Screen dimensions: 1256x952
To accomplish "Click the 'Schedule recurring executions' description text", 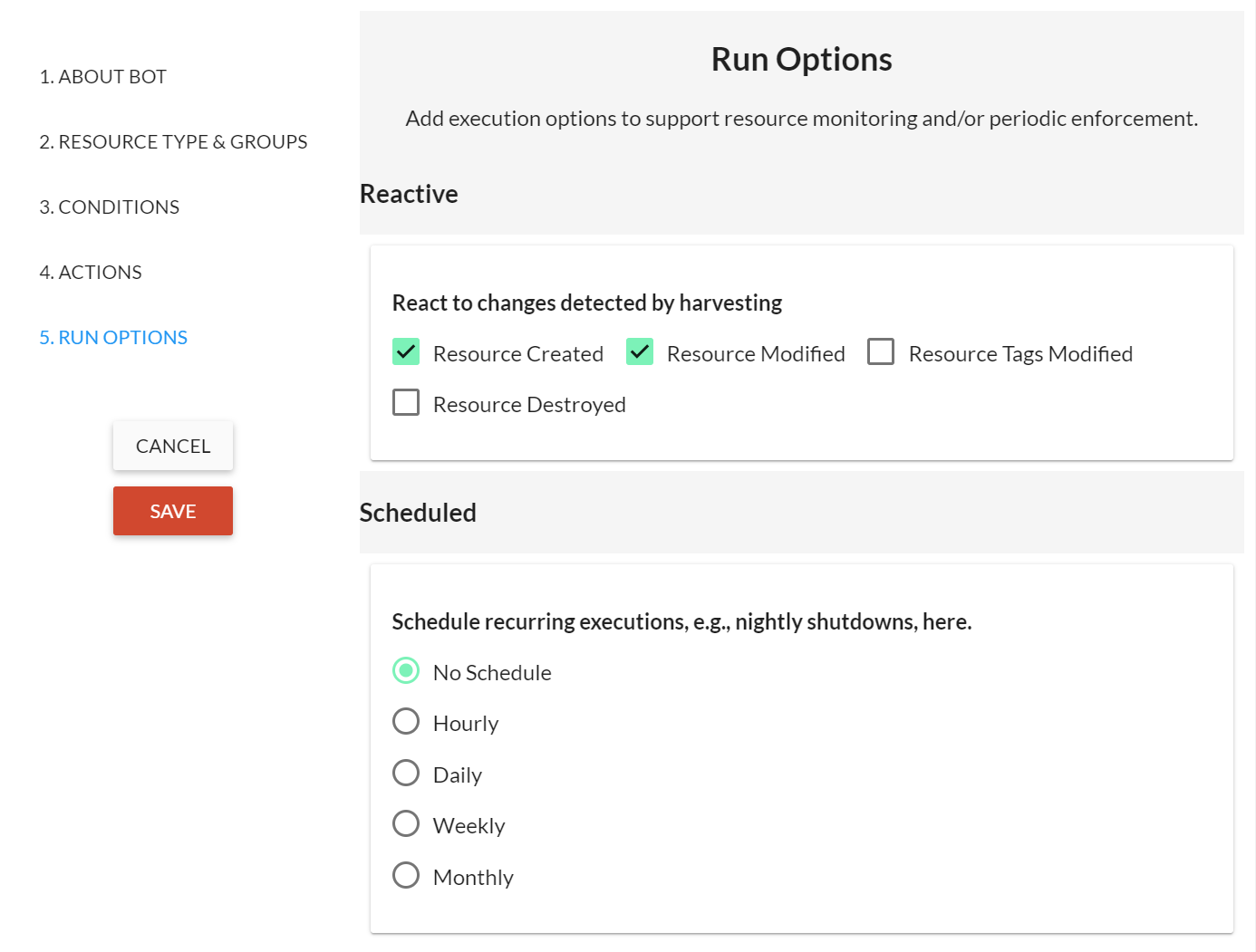I will (681, 621).
